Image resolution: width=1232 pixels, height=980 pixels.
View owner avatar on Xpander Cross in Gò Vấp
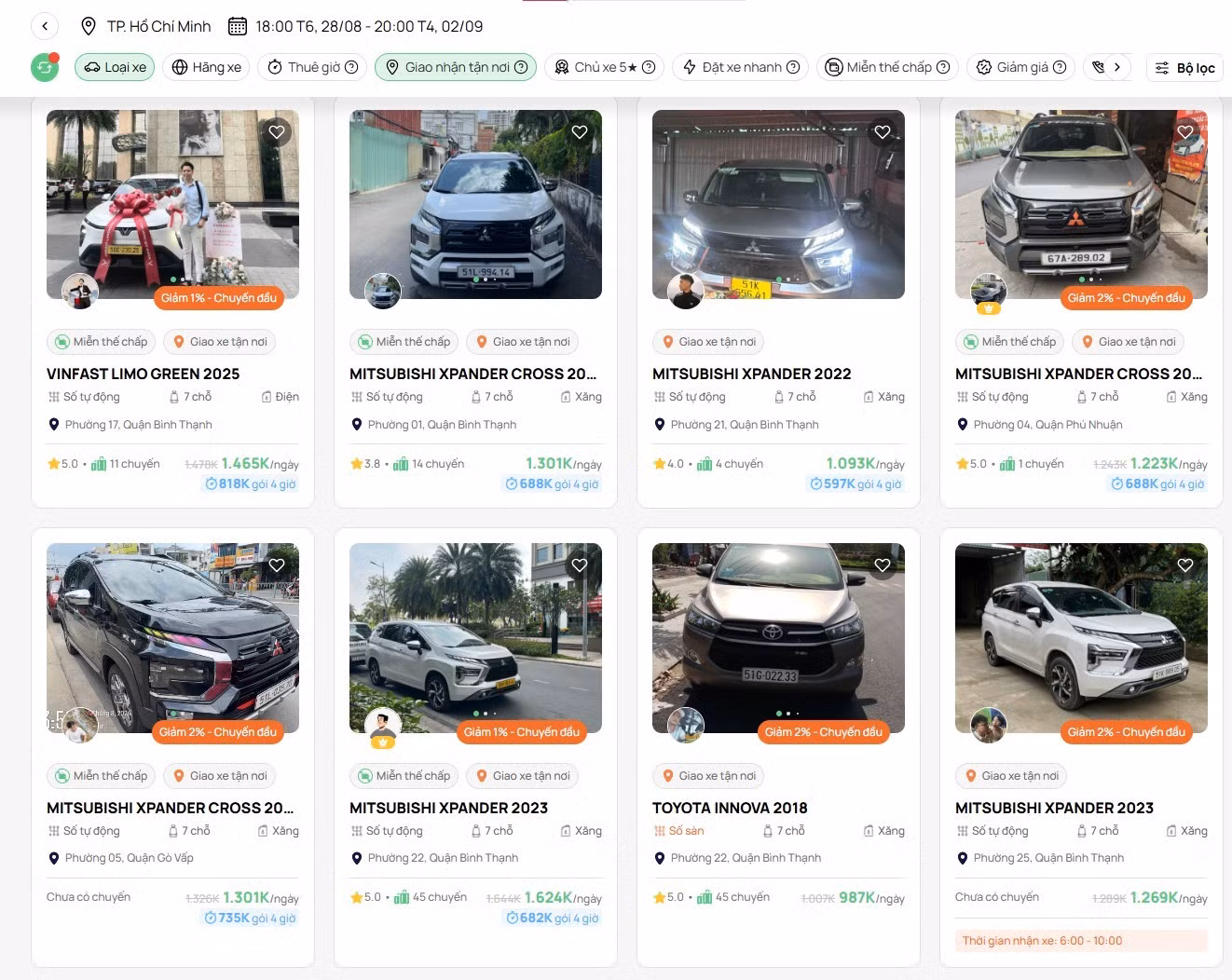pos(80,726)
